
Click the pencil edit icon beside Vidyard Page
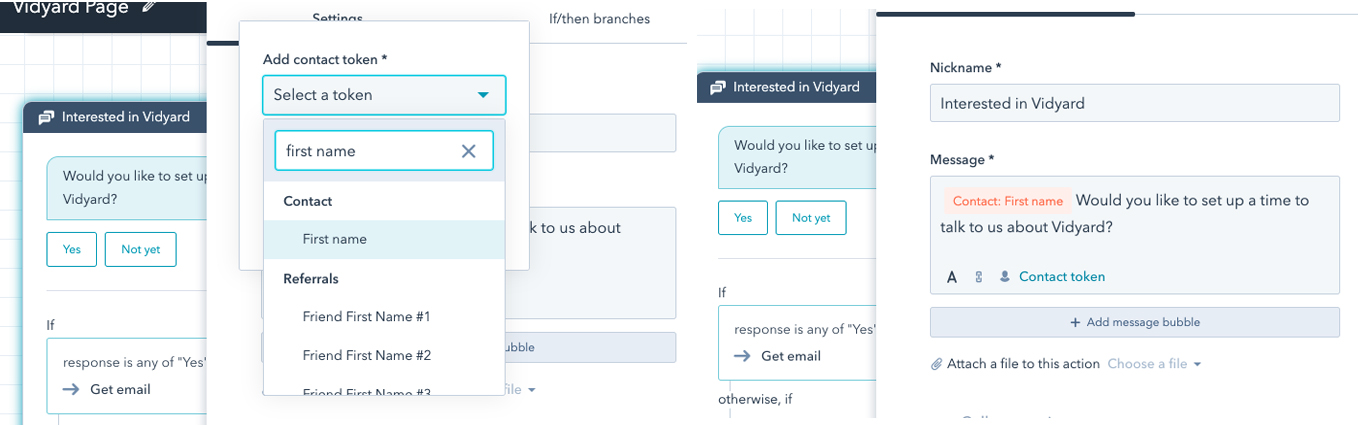point(149,7)
